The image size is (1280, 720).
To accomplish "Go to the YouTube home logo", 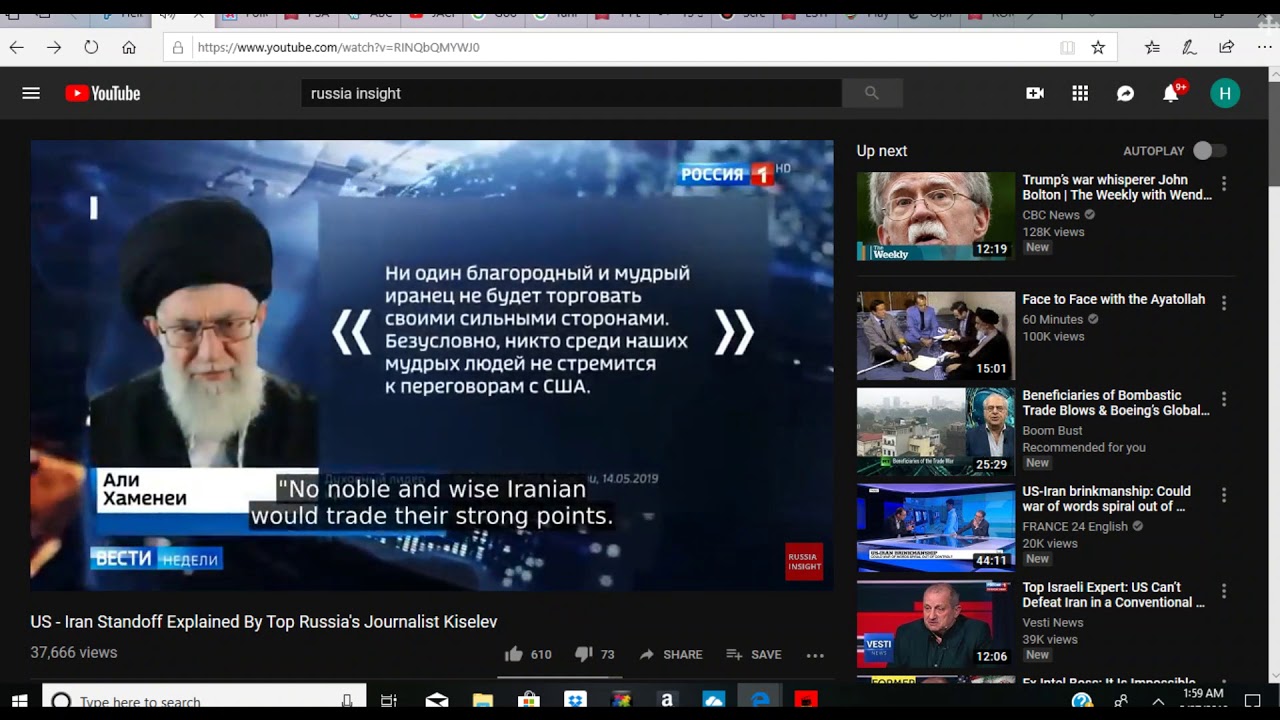I will pos(103,93).
